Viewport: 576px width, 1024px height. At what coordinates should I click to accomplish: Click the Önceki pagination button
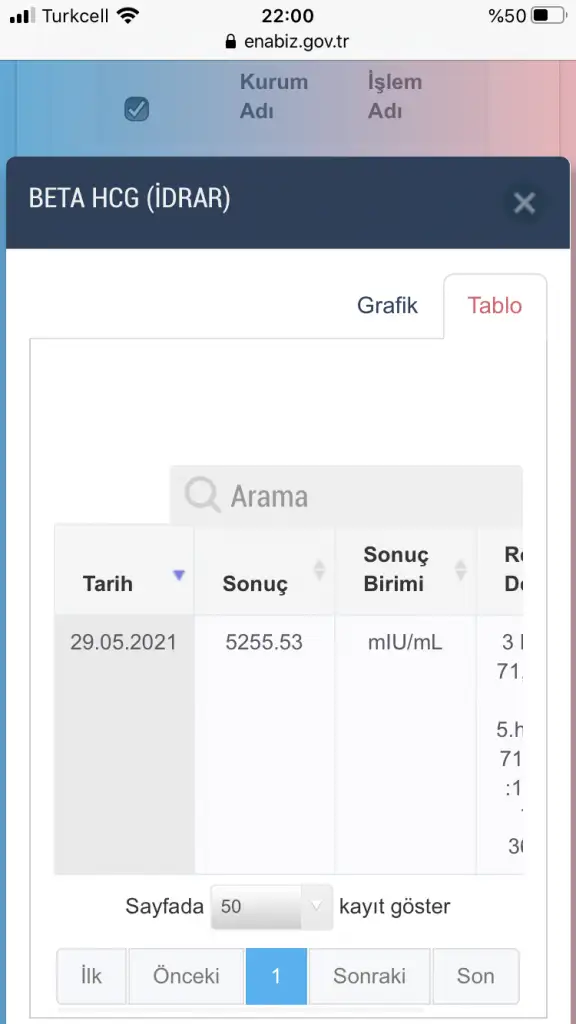tap(186, 976)
